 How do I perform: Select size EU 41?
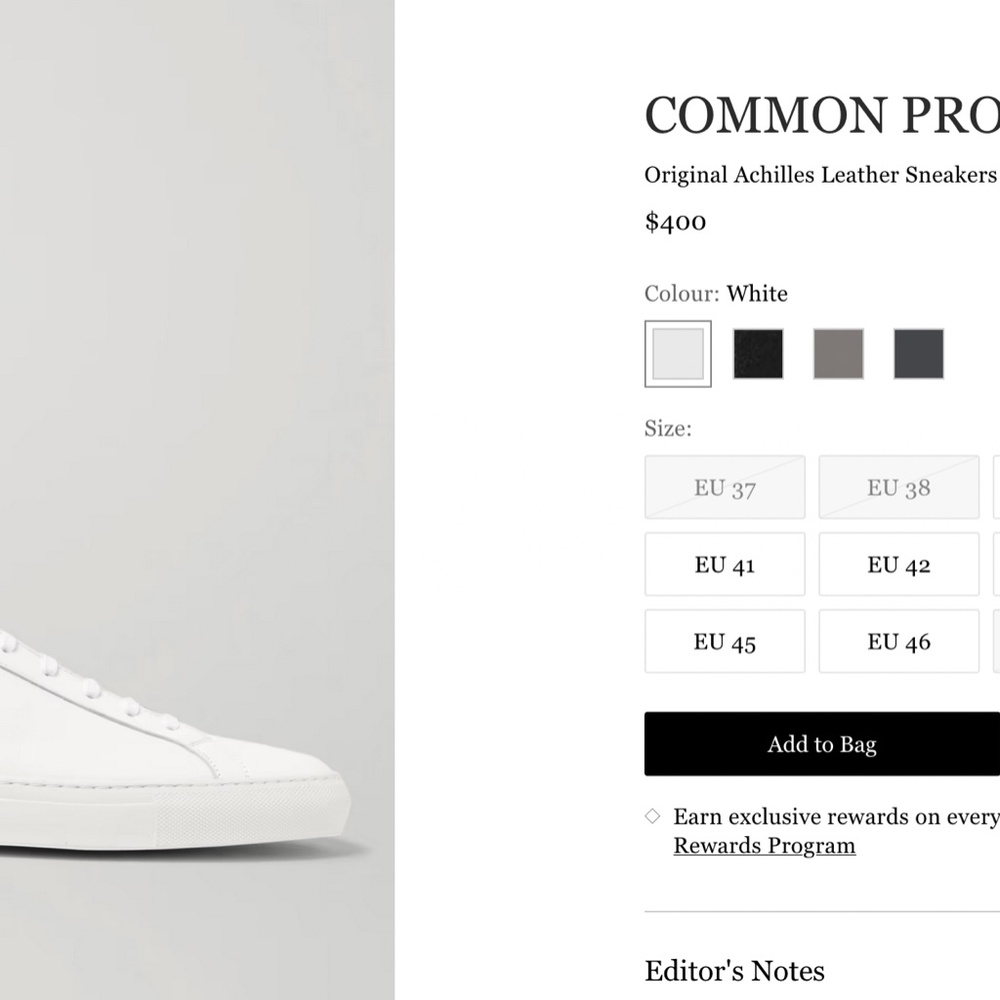[x=724, y=564]
